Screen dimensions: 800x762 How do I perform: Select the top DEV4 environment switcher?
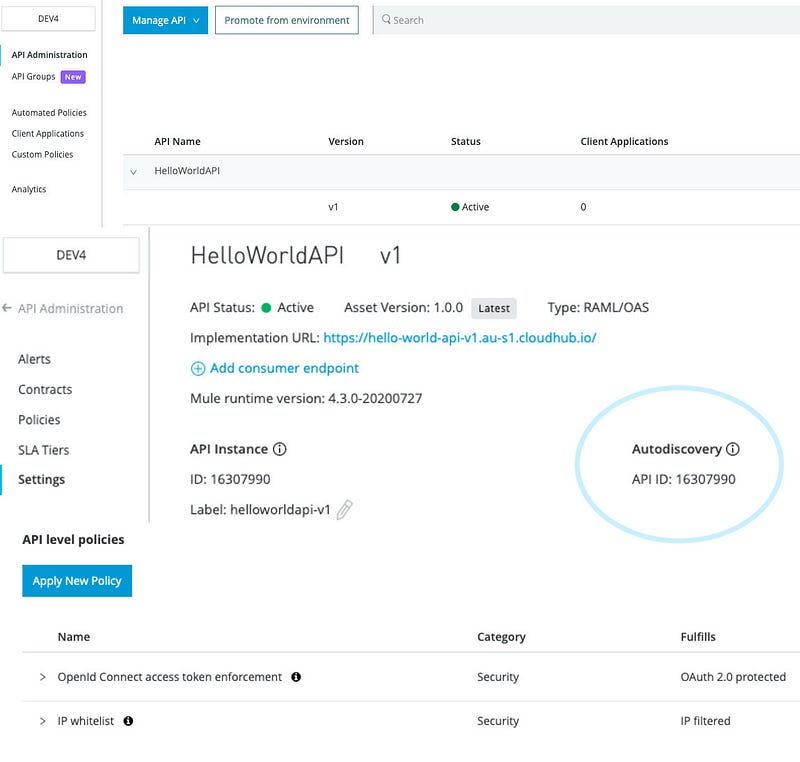(x=50, y=17)
